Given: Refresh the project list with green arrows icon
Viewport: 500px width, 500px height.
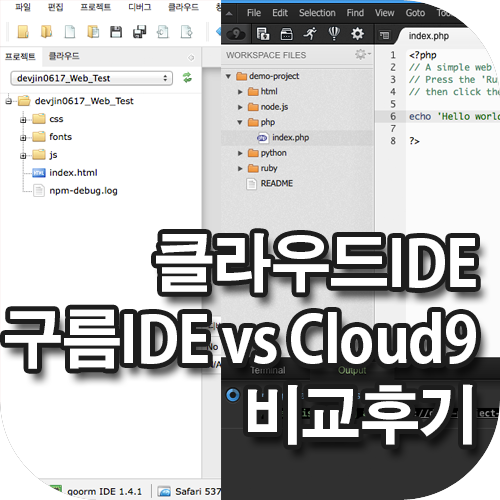Looking at the screenshot, I should click(x=187, y=78).
